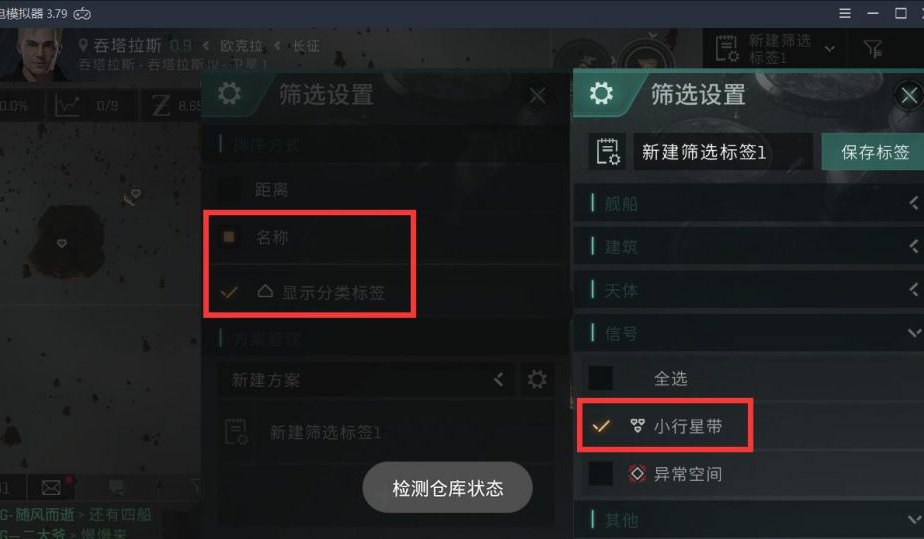924x539 pixels.
Task: Expand the 舰船 category section
Action: (748, 204)
